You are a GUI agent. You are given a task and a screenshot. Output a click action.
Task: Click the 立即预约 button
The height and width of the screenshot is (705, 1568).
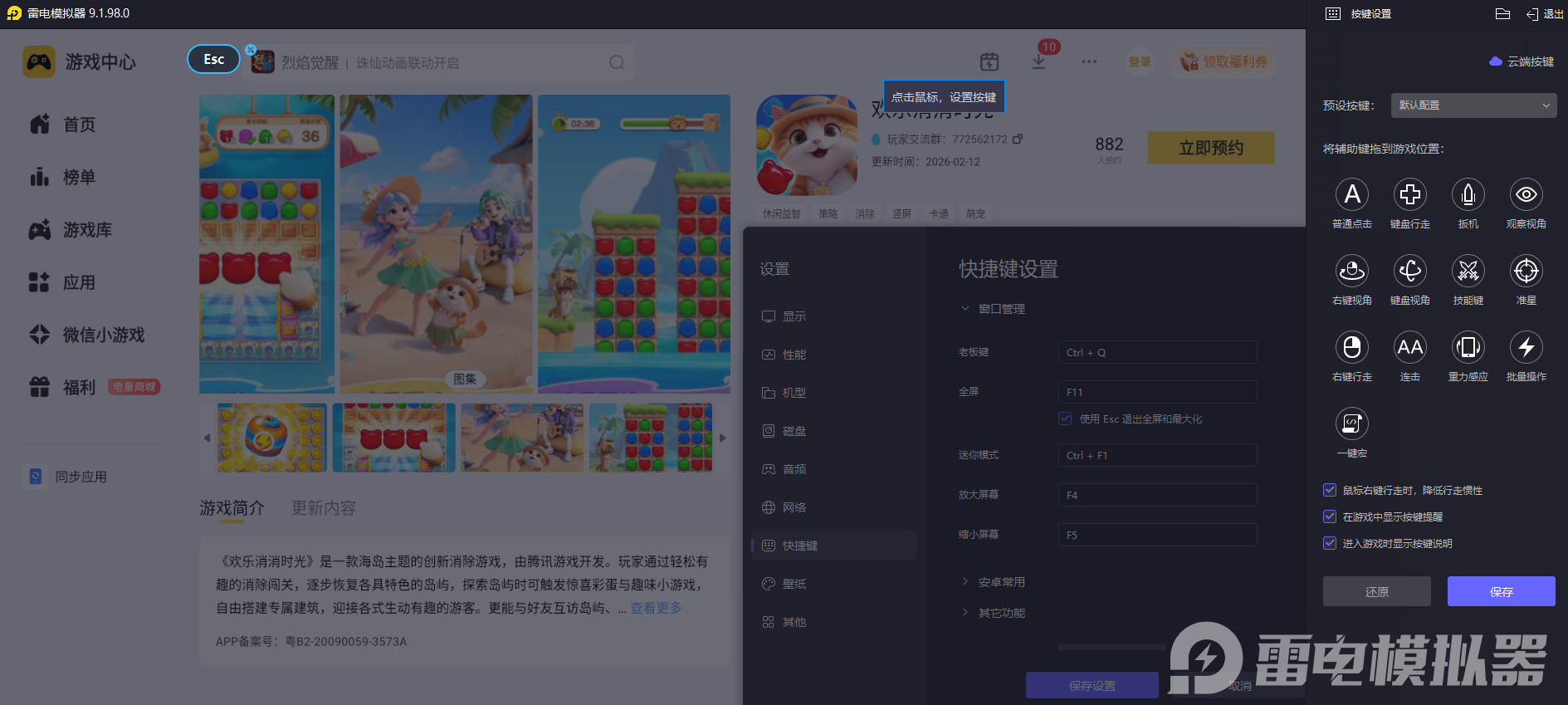(x=1211, y=148)
